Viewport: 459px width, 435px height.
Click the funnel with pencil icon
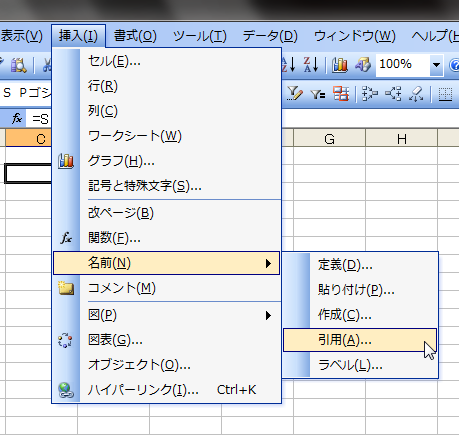coord(295,94)
